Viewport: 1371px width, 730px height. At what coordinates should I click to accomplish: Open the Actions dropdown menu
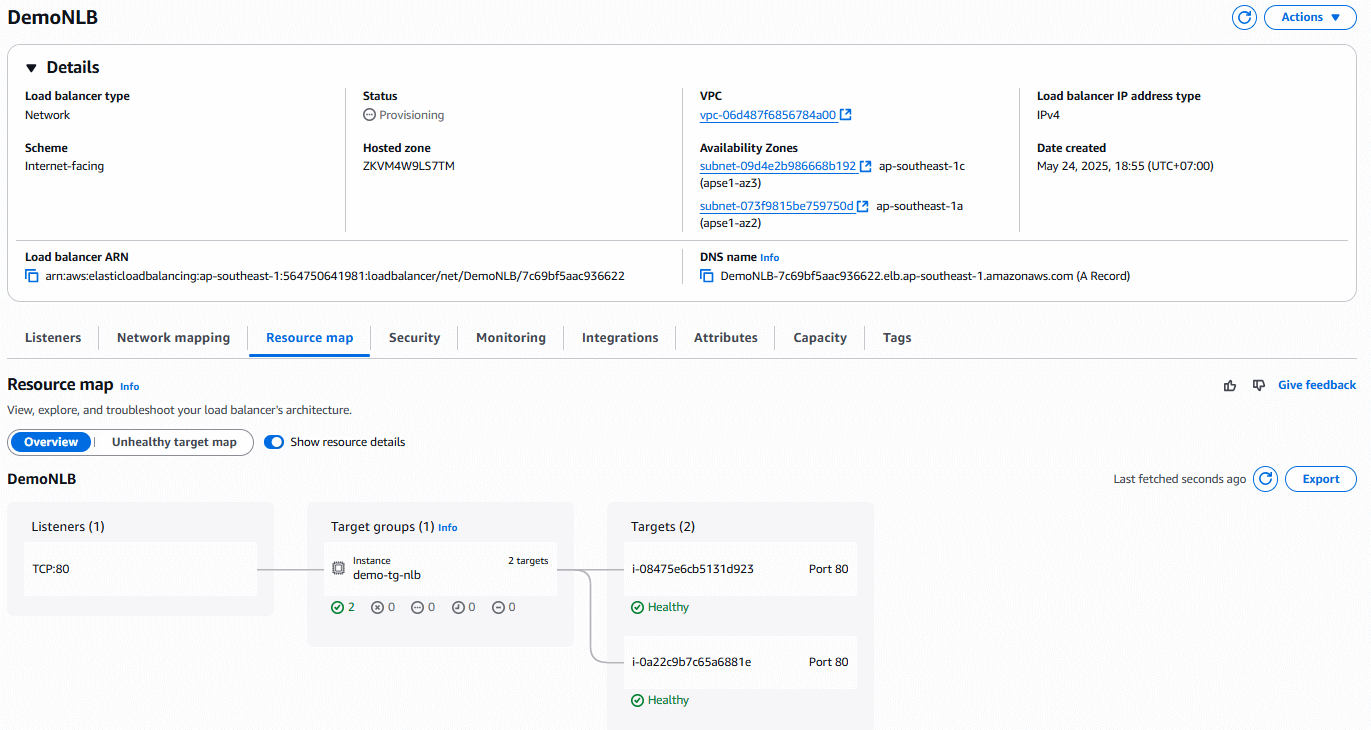pyautogui.click(x=1310, y=17)
